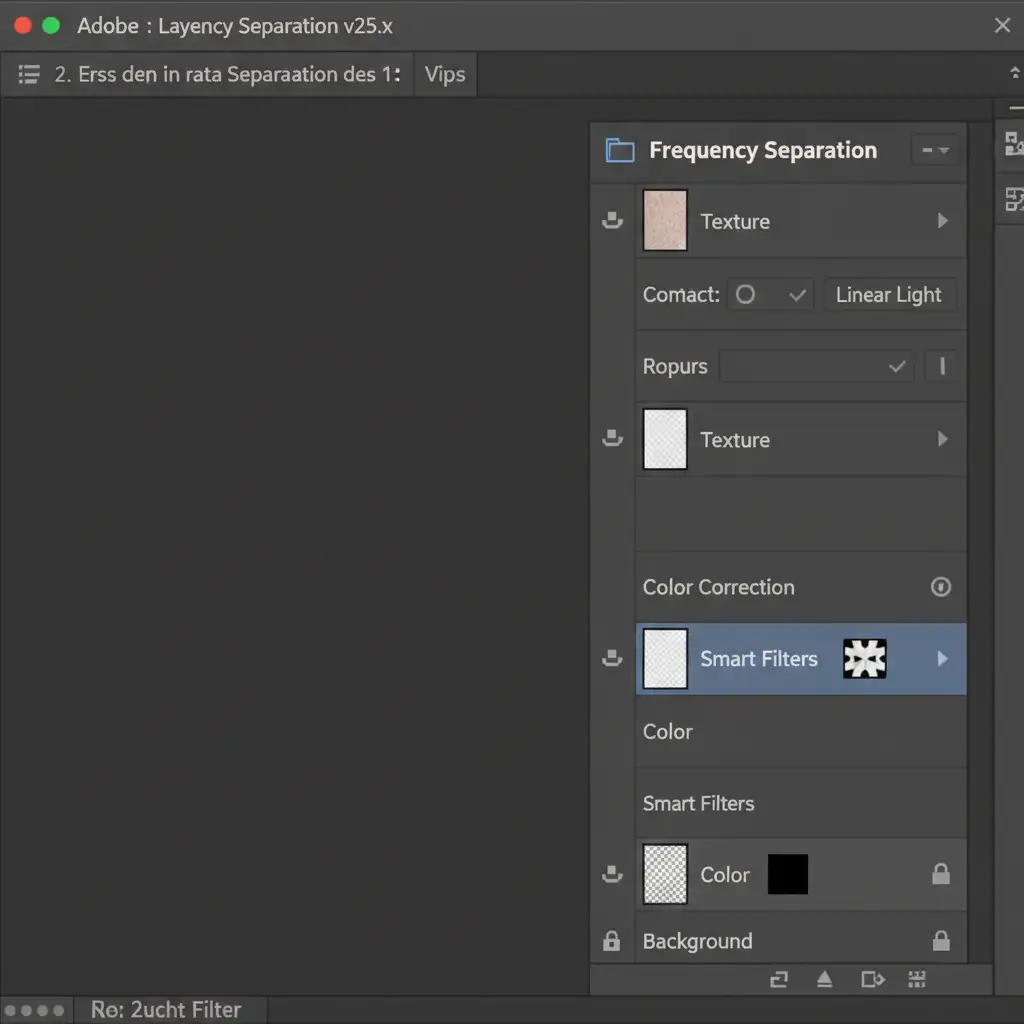
Task: Click the export arrow icon in panel footer
Action: (872, 980)
